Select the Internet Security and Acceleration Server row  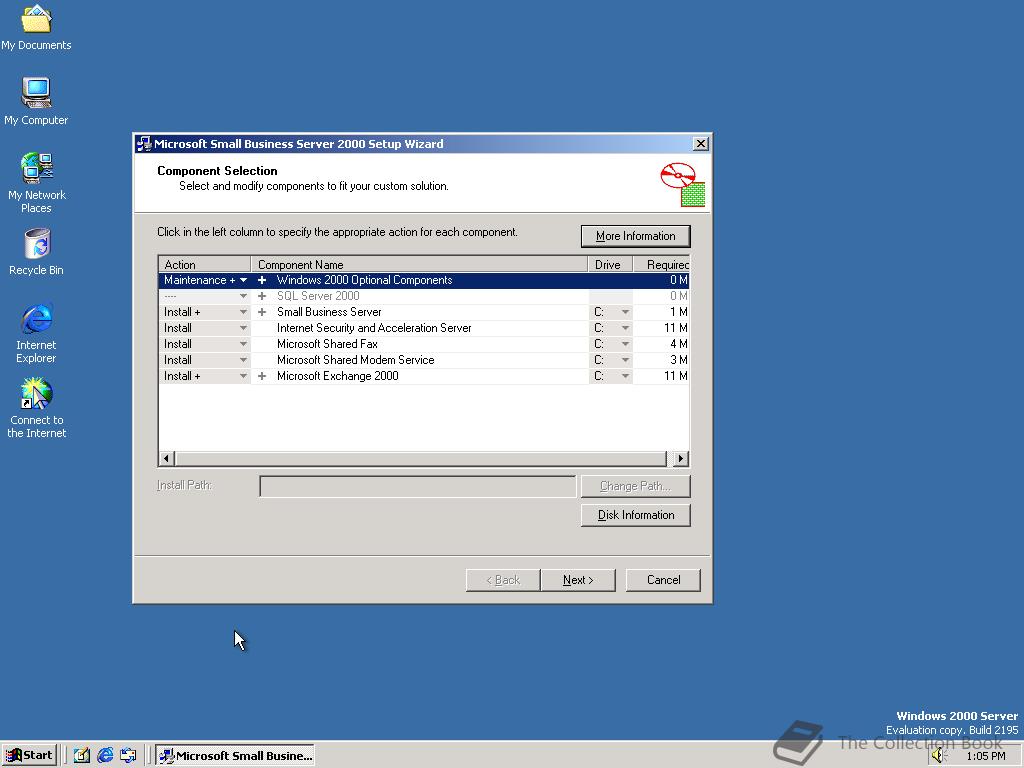click(x=424, y=328)
